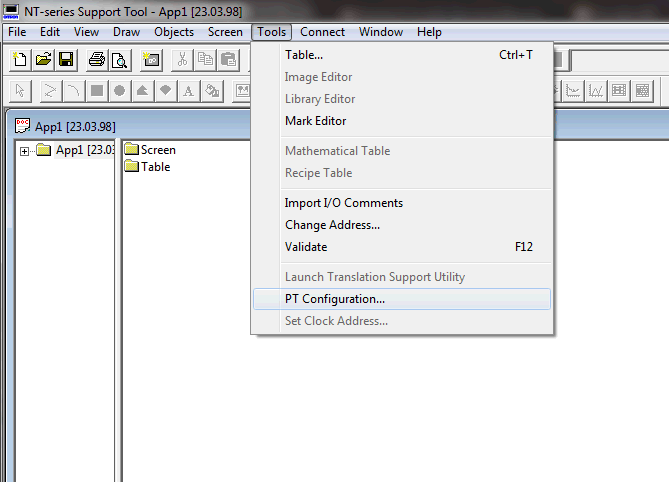Choose Validate from Tools menu
Viewport: 669px width, 482px height.
pyautogui.click(x=402, y=247)
